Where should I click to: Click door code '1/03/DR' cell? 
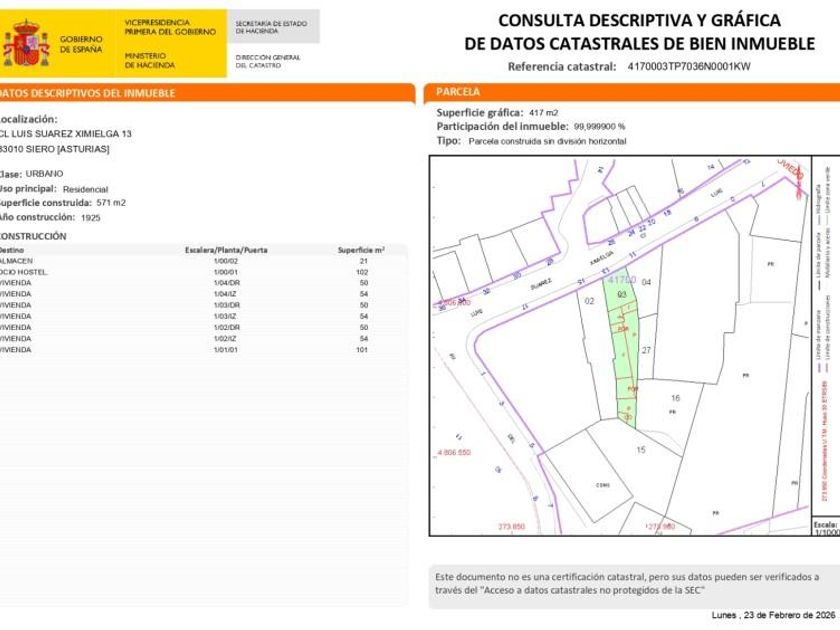(227, 305)
